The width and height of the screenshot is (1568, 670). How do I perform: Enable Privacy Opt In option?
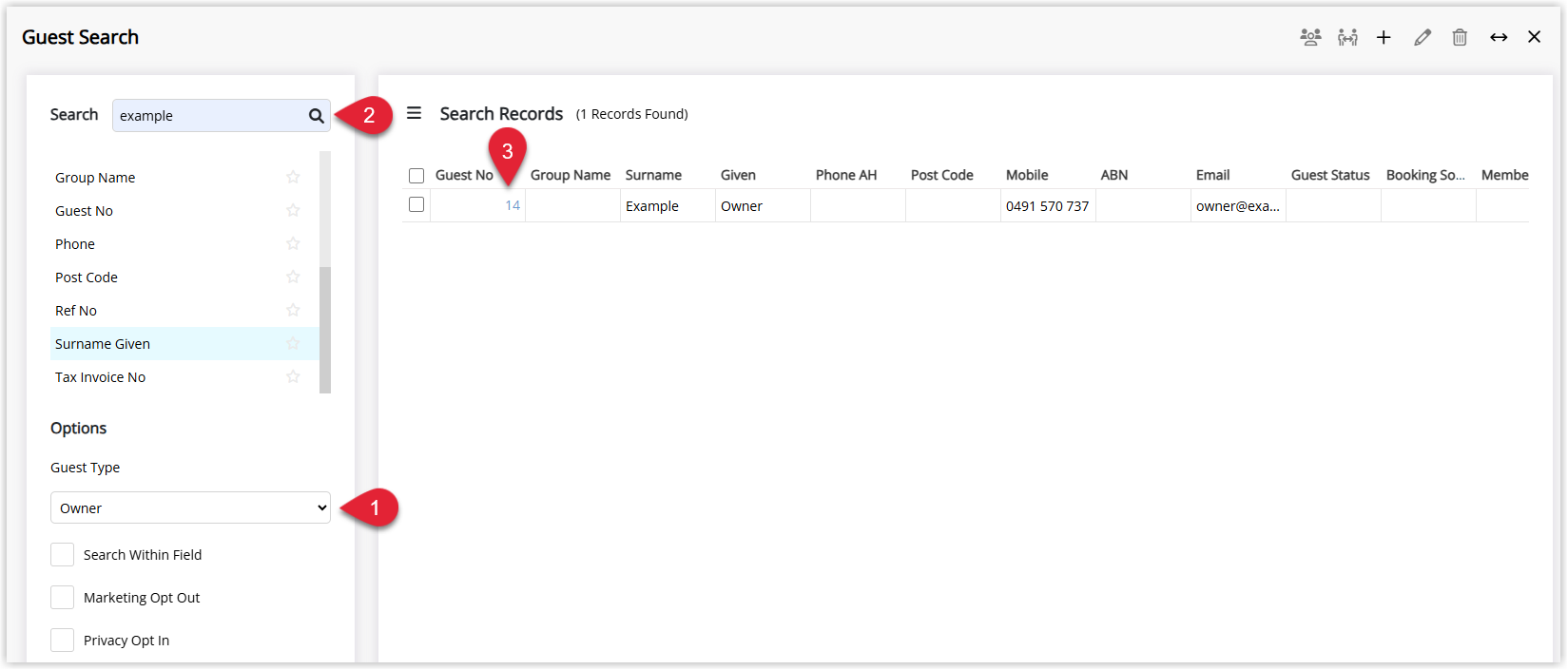(62, 641)
